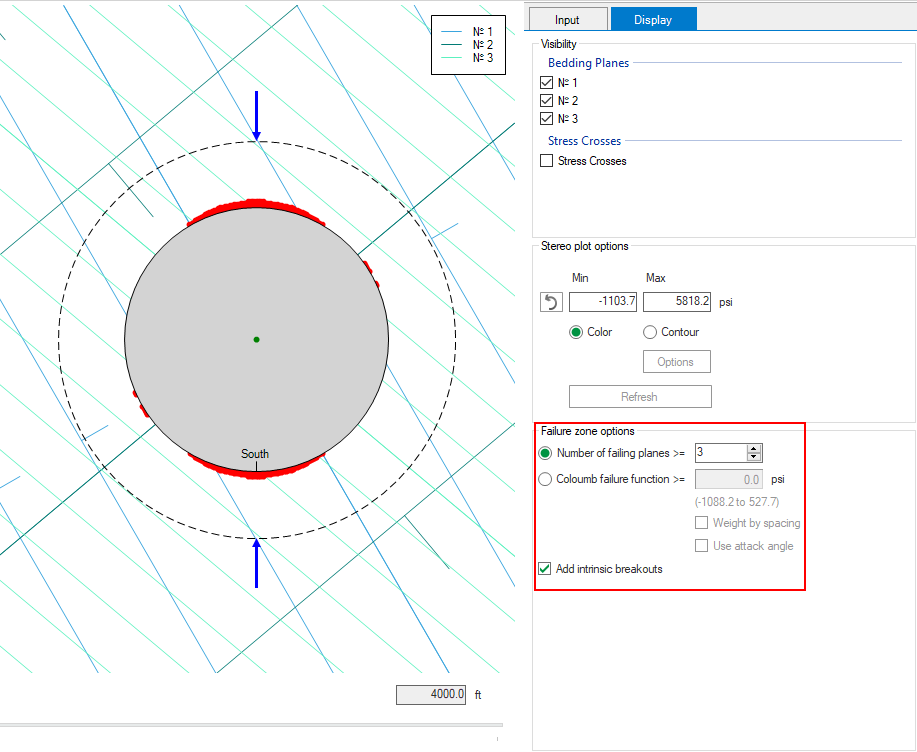Decrease number of failing planes with down arrow

pyautogui.click(x=754, y=458)
